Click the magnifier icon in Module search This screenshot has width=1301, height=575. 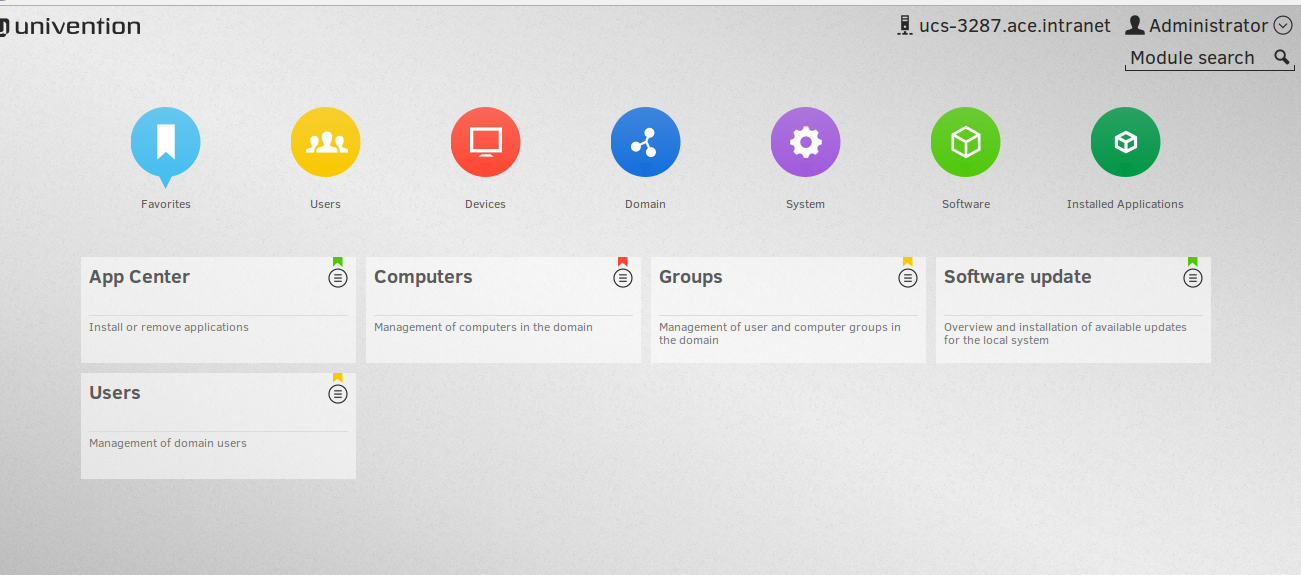pos(1282,58)
